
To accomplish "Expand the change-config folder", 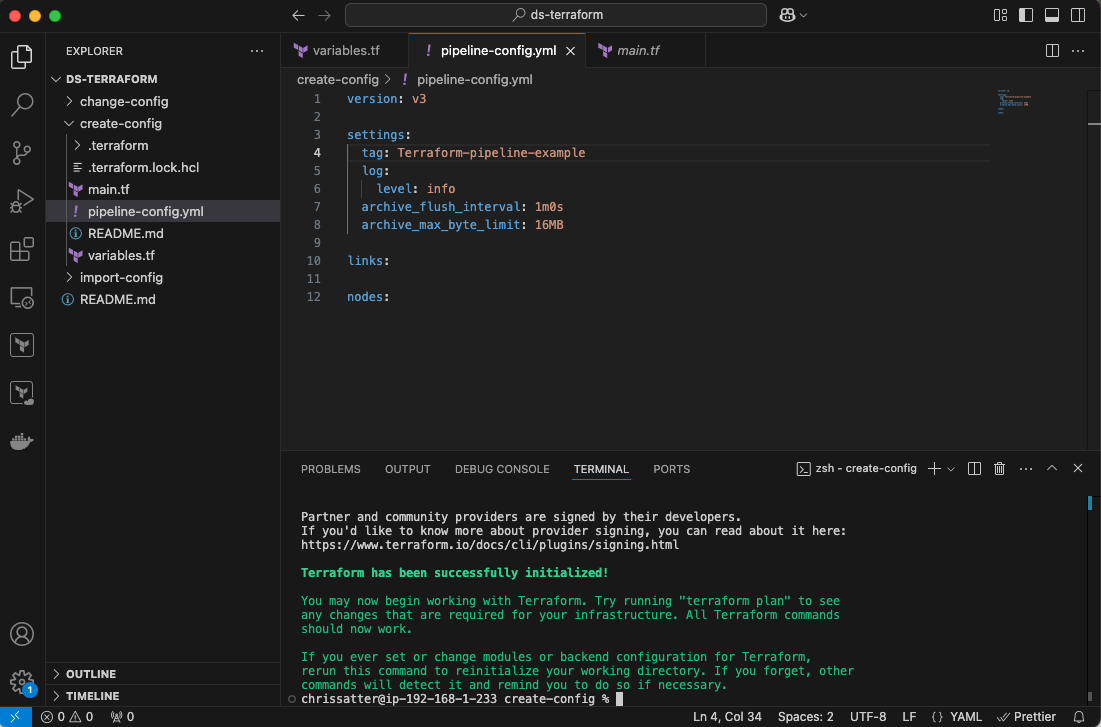I will click(x=123, y=101).
